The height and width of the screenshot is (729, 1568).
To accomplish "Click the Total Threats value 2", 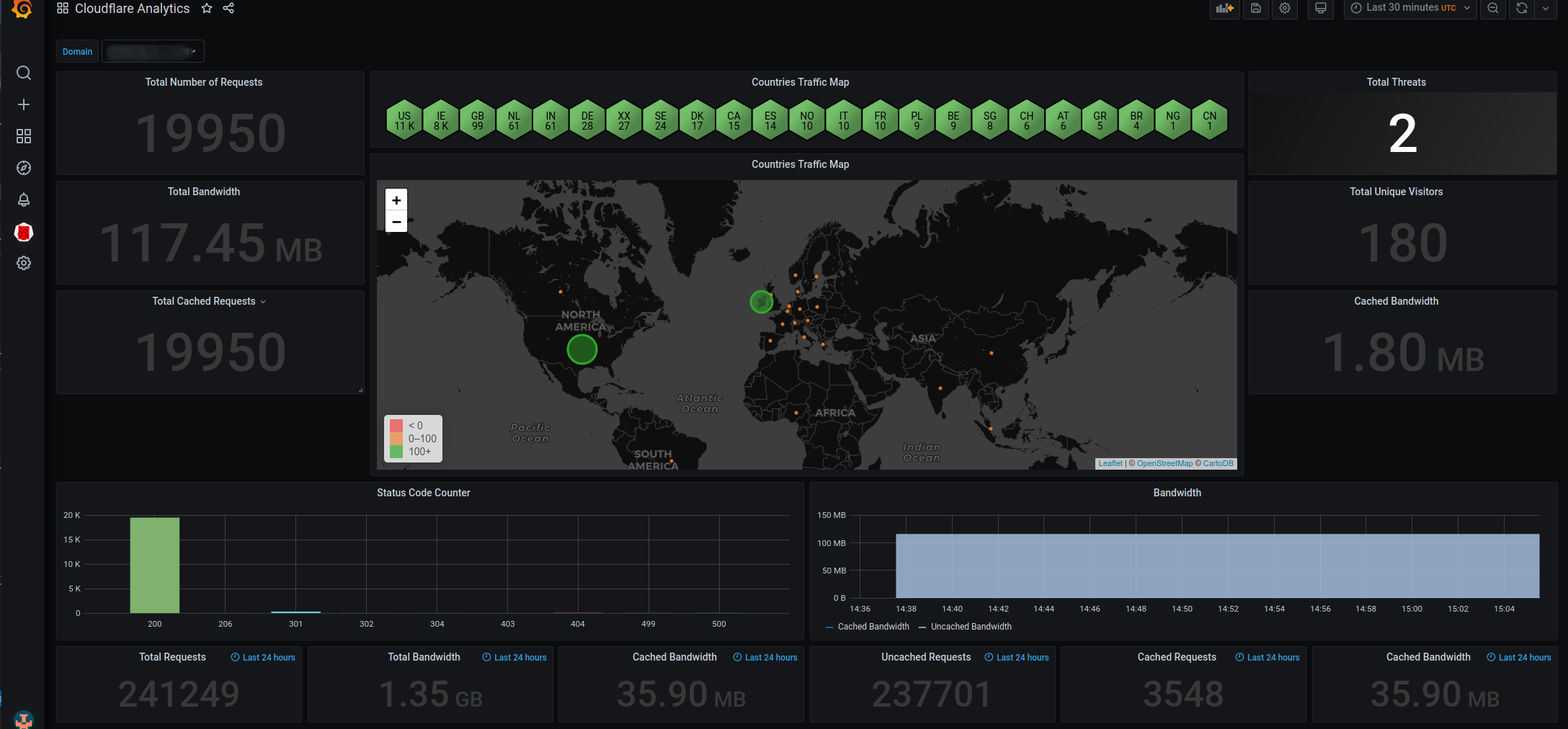I will coord(1403,133).
